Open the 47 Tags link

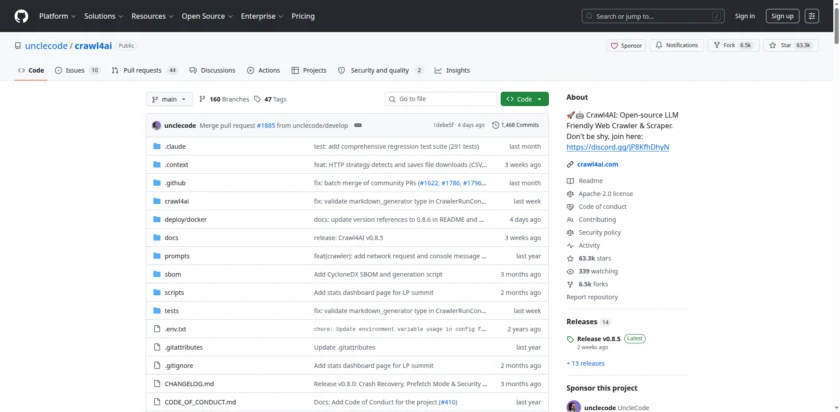pos(270,99)
